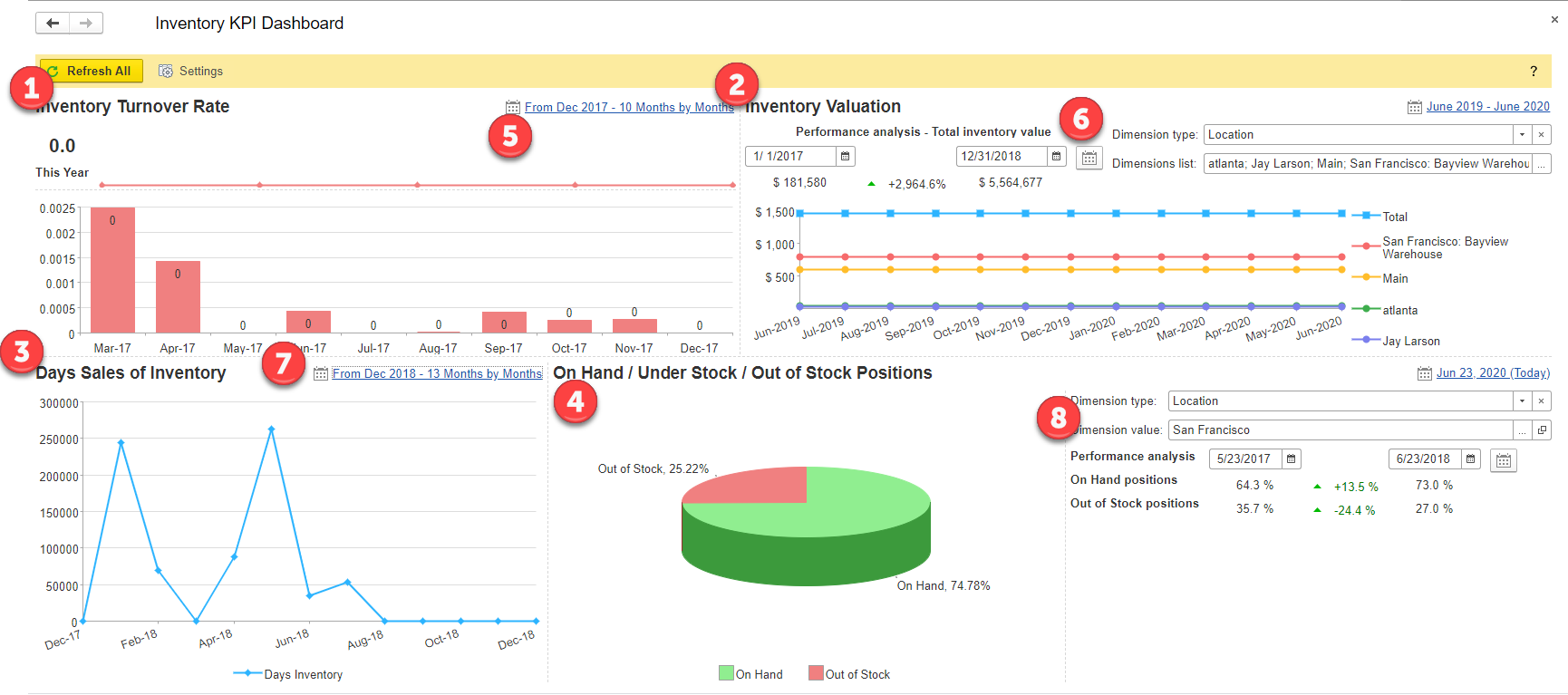The height and width of the screenshot is (695, 1568).
Task: Click the forward navigation arrow
Action: [x=86, y=23]
